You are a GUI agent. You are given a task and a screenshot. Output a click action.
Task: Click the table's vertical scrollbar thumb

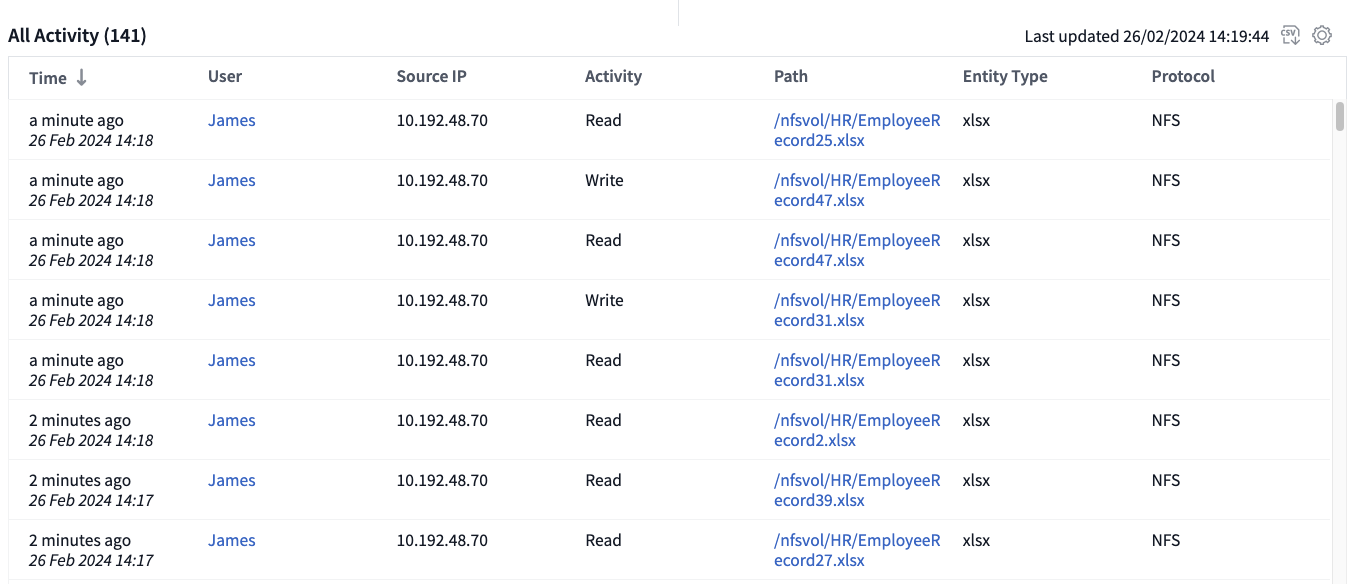point(1340,116)
